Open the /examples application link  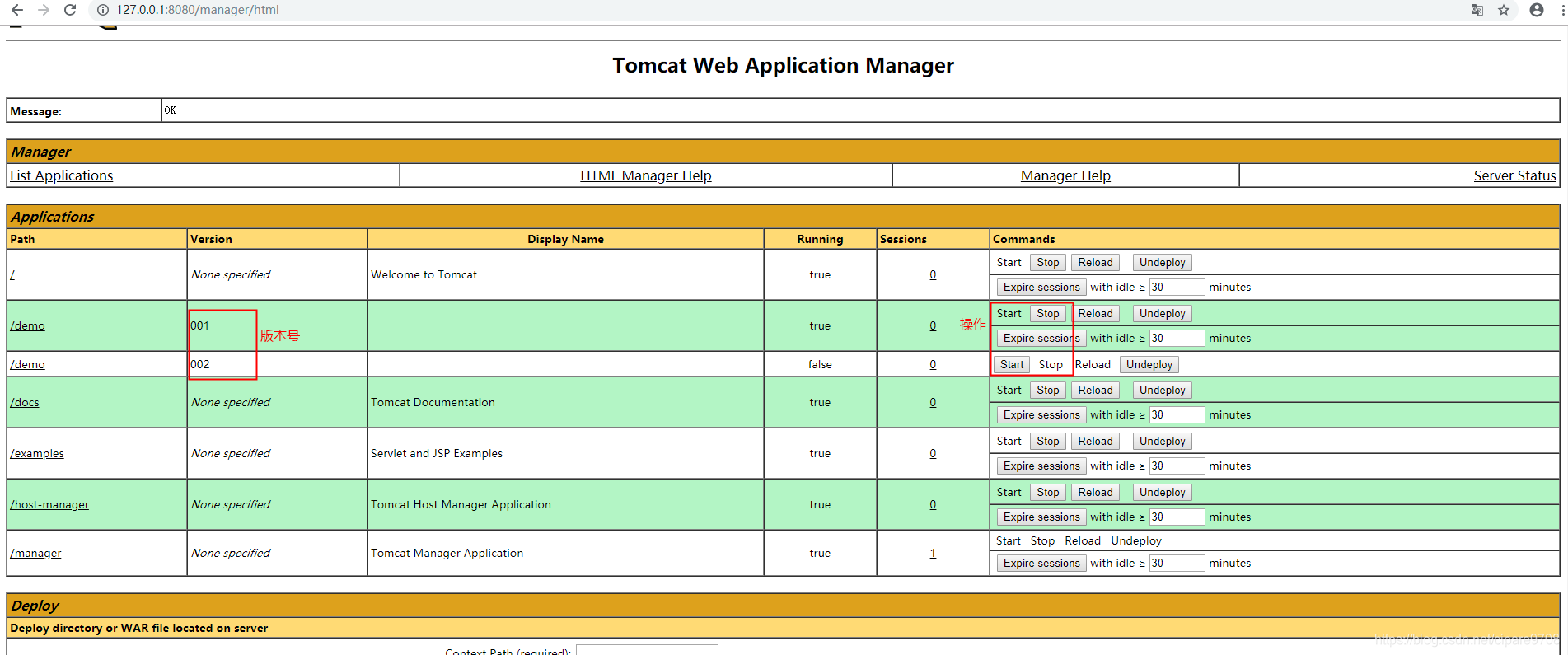[x=37, y=453]
